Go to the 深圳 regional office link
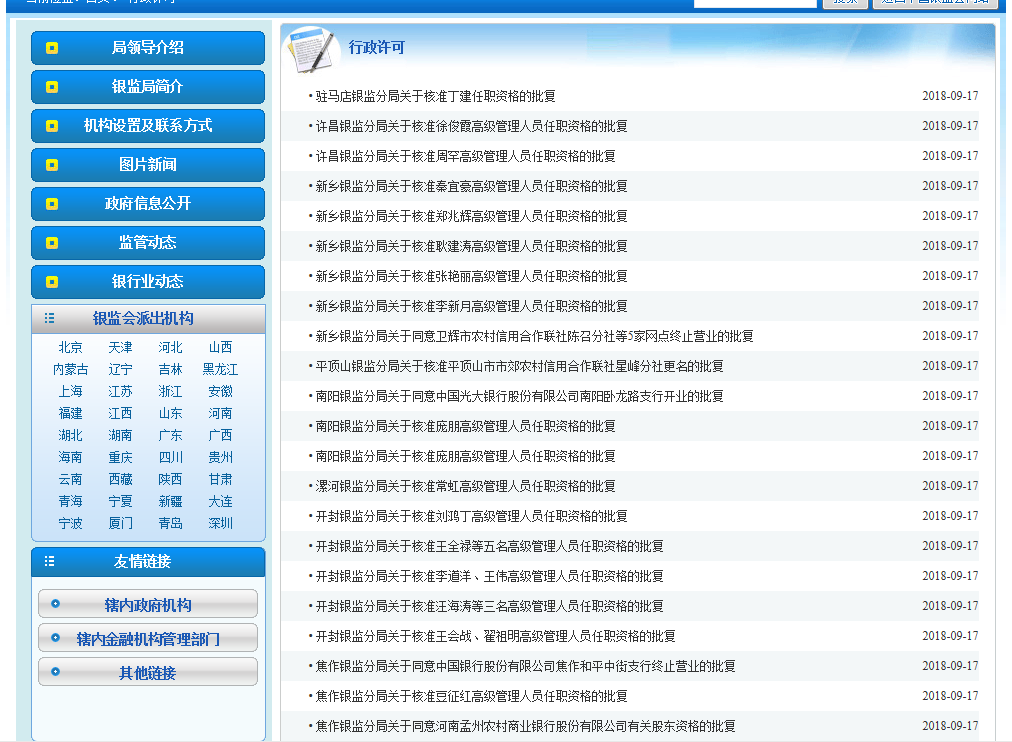Image resolution: width=1012 pixels, height=742 pixels. [221, 524]
